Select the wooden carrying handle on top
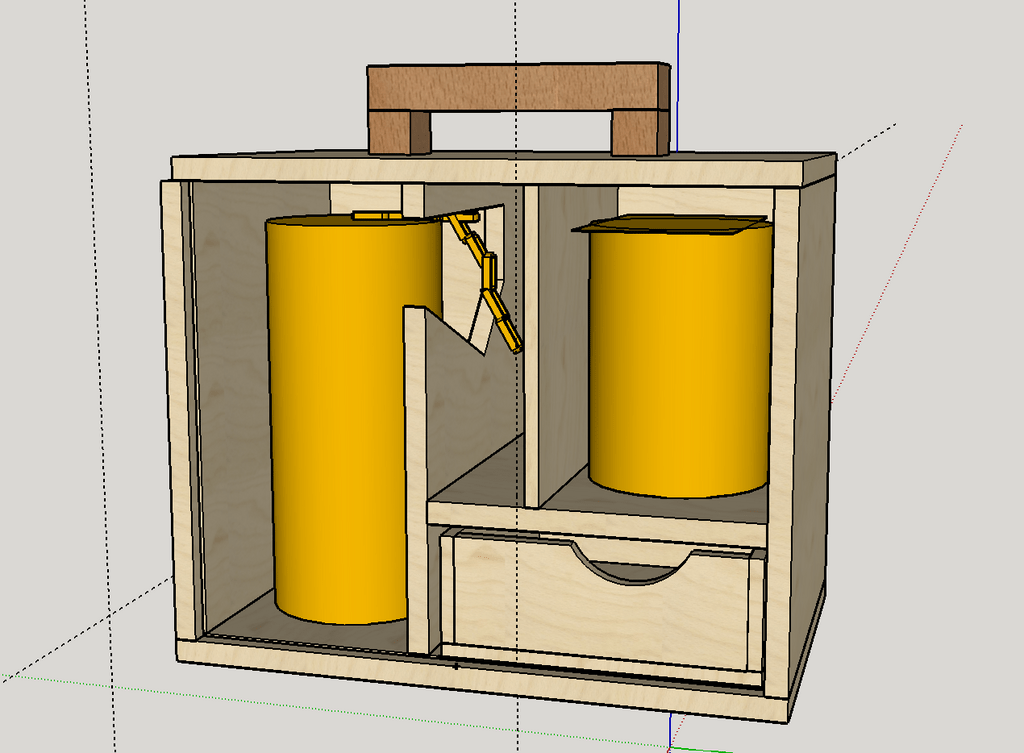Viewport: 1024px width, 753px height. [519, 88]
